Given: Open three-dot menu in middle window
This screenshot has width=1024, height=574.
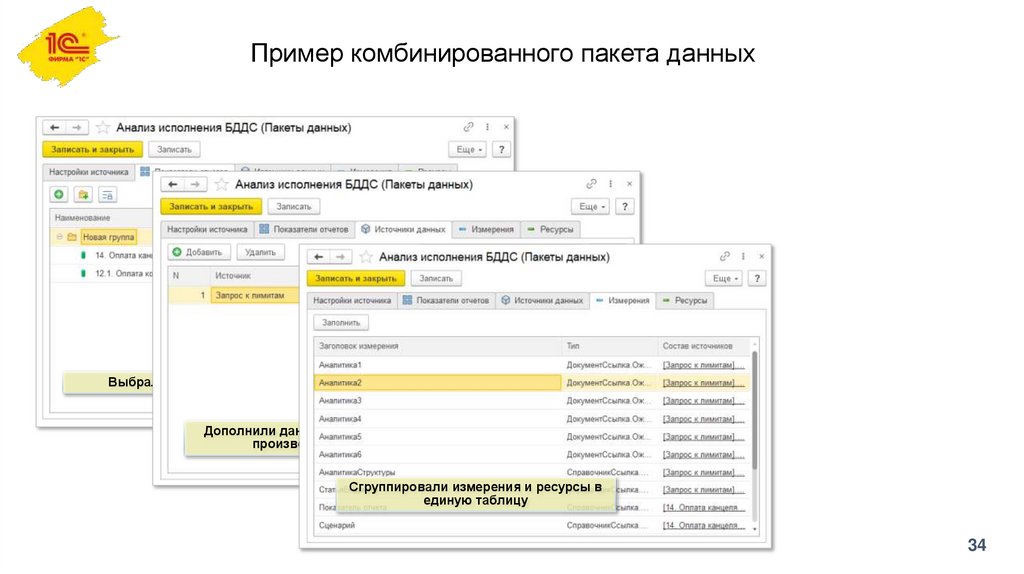Looking at the screenshot, I should [x=611, y=184].
